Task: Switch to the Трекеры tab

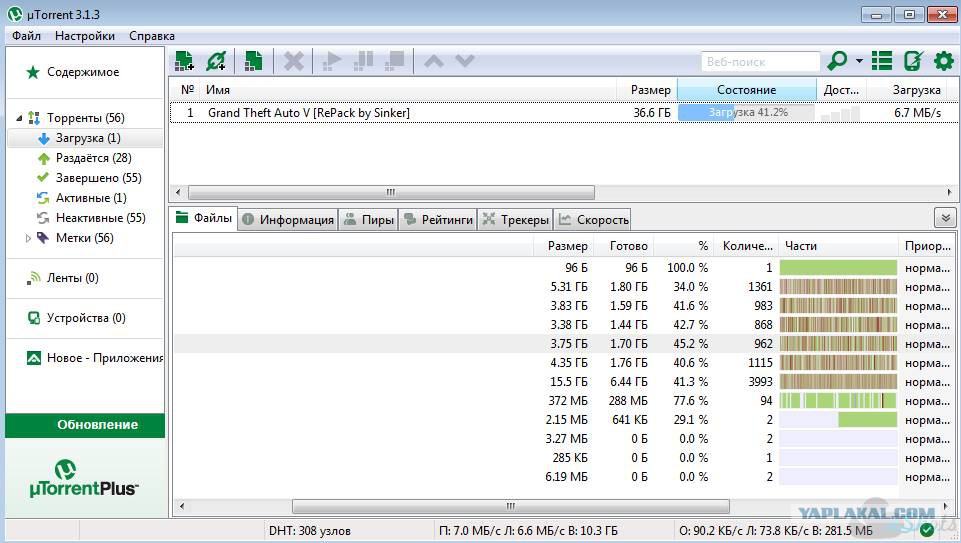Action: [x=515, y=219]
